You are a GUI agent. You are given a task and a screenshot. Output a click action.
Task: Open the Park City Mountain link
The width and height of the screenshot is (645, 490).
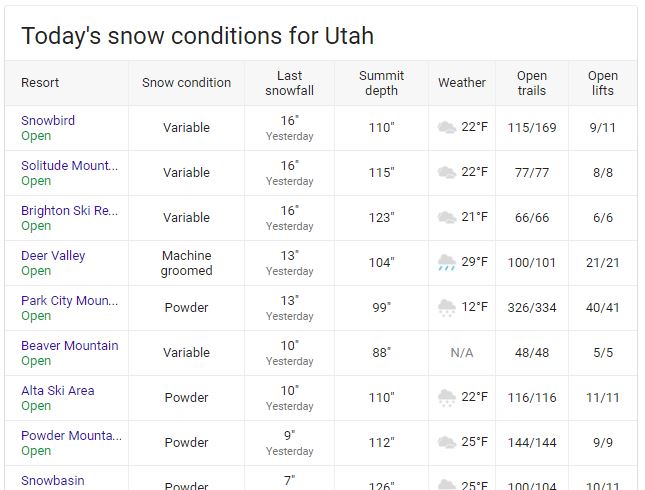[x=70, y=301]
